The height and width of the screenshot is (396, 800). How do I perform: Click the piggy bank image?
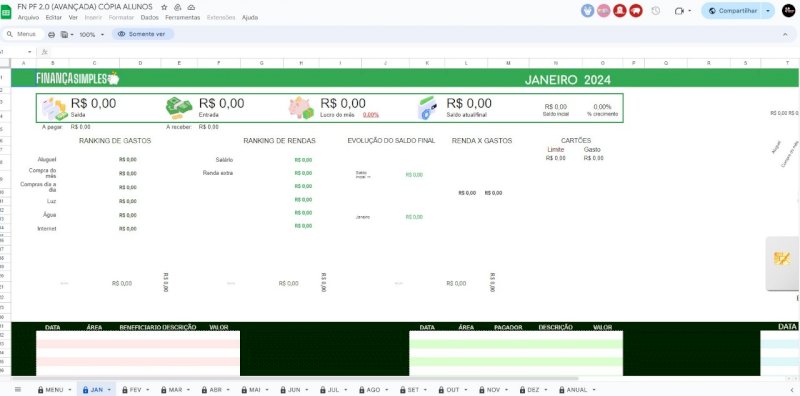[x=301, y=108]
